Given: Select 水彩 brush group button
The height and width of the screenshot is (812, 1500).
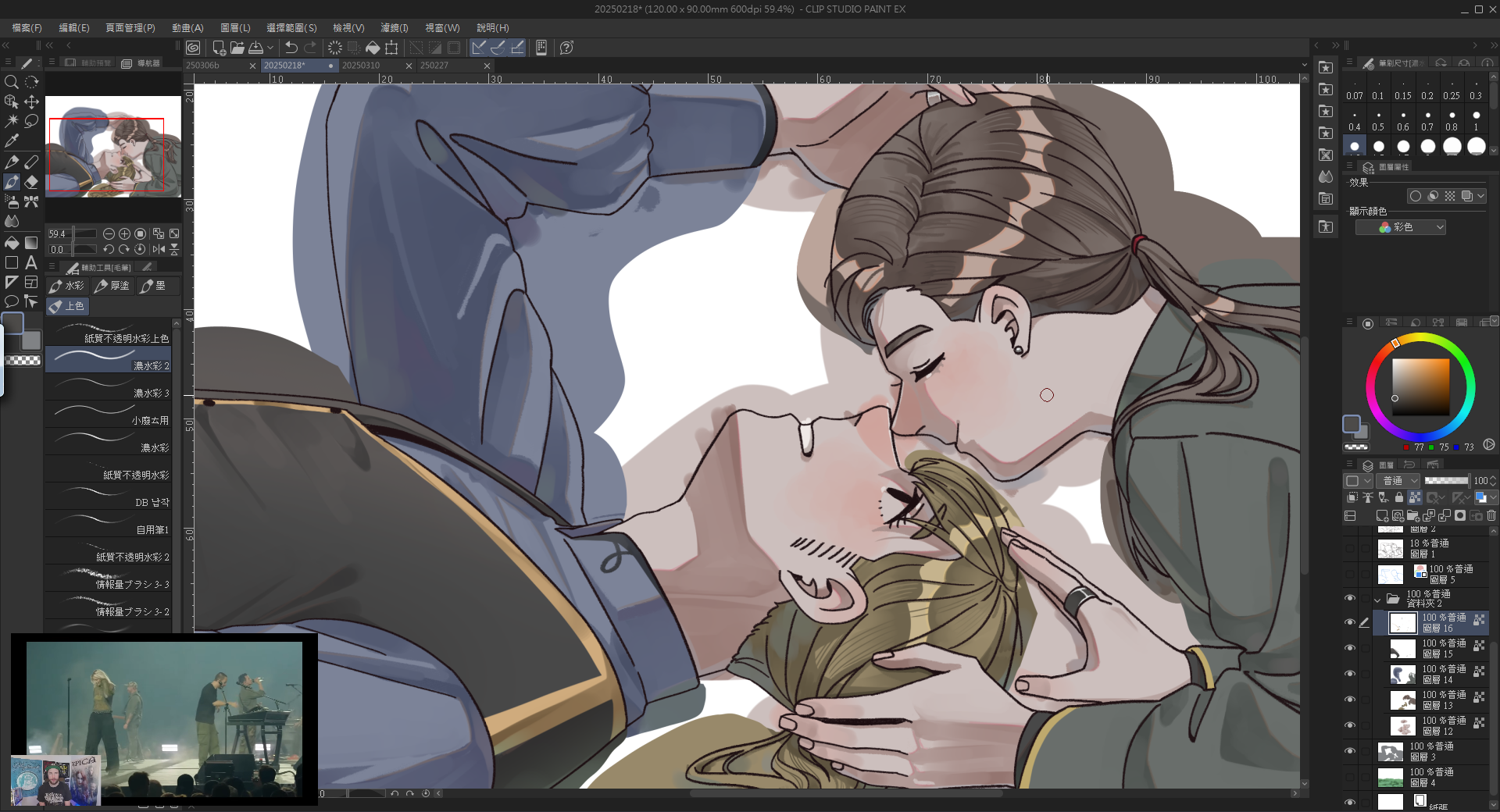Looking at the screenshot, I should 67,286.
